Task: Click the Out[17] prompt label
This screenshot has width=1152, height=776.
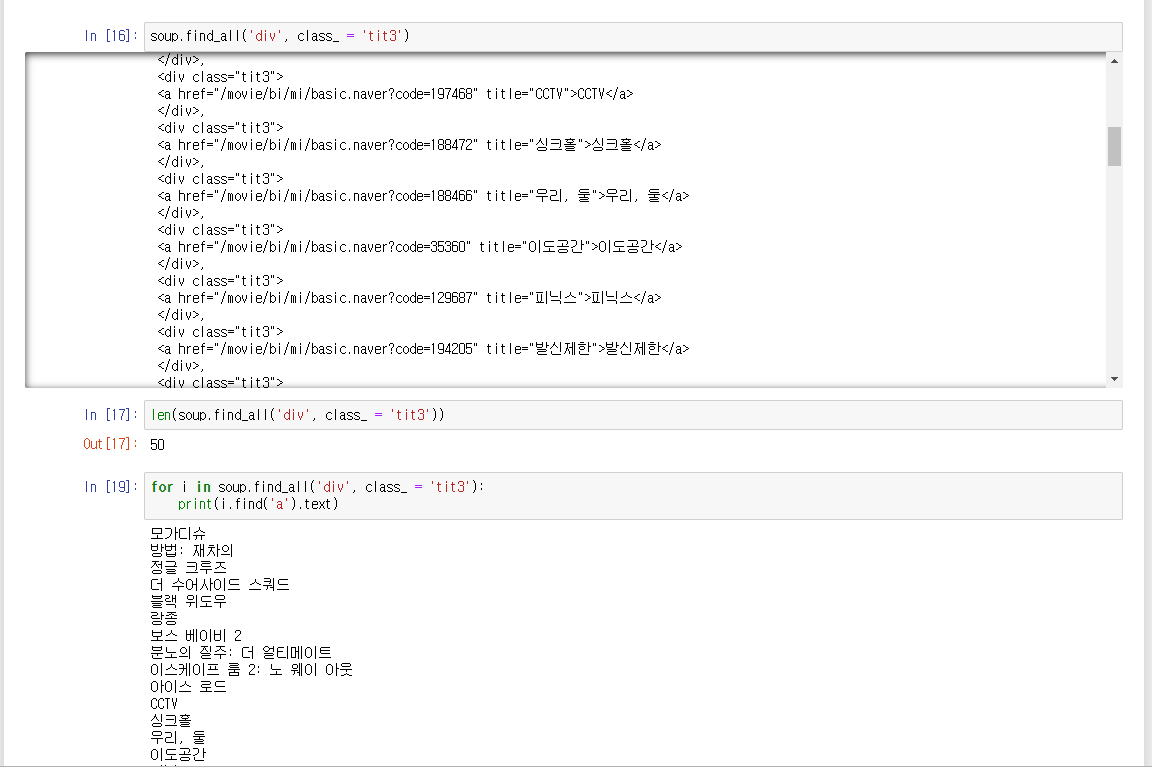Action: pos(110,444)
